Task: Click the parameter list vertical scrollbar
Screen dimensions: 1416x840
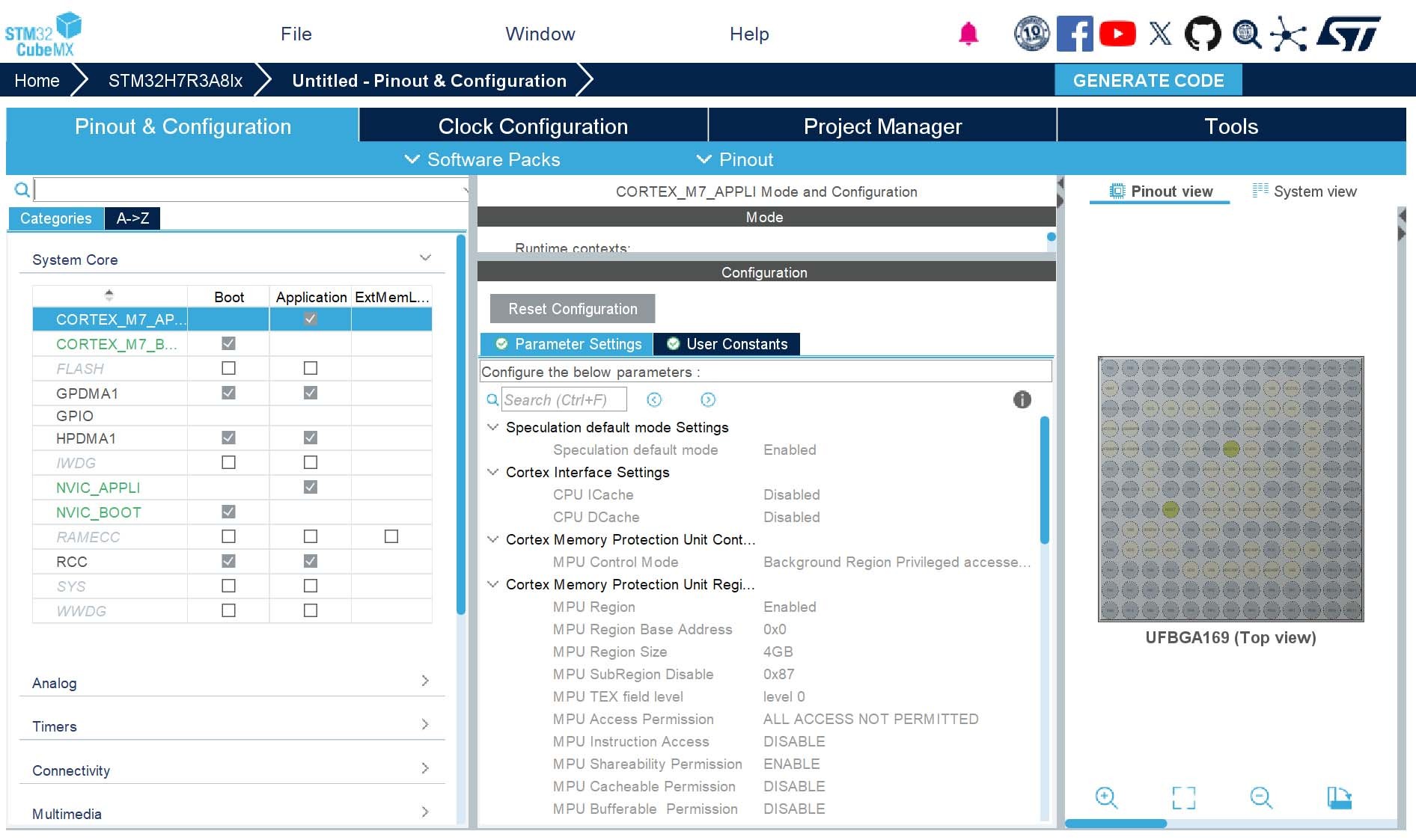Action: pos(1045,479)
